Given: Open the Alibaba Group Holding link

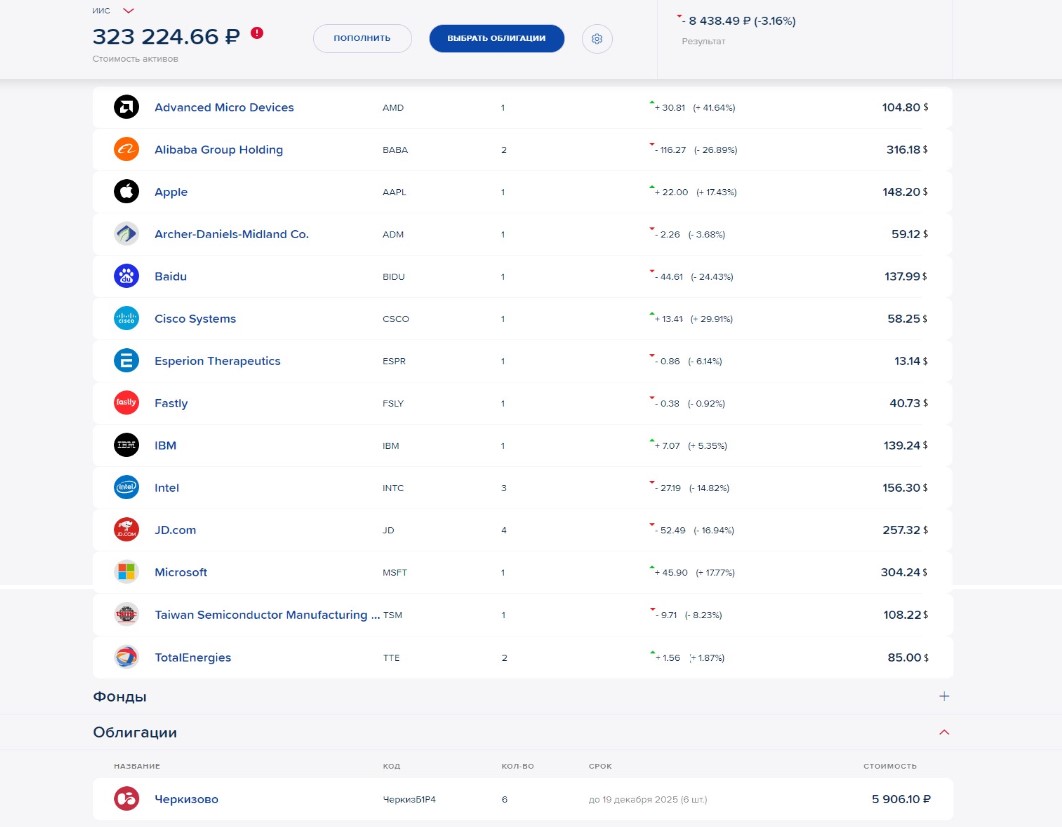Looking at the screenshot, I should pos(219,150).
